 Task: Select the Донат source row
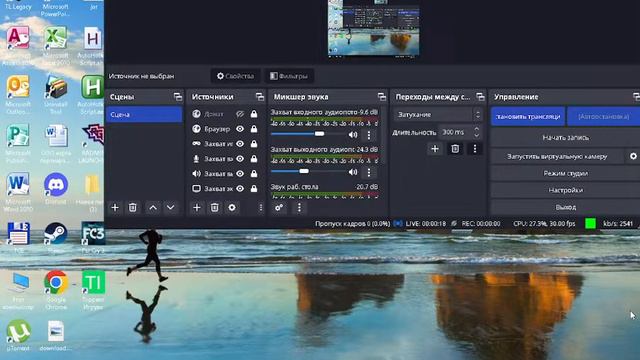click(226, 114)
